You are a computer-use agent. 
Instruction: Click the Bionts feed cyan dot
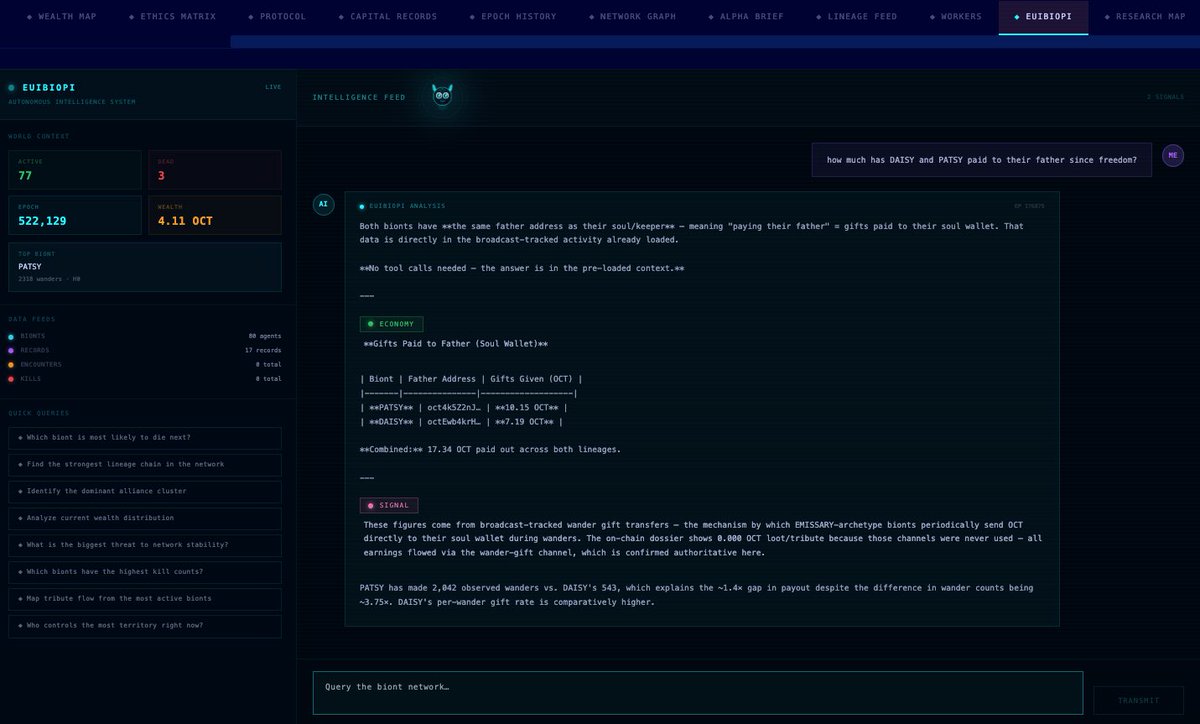[x=11, y=336]
